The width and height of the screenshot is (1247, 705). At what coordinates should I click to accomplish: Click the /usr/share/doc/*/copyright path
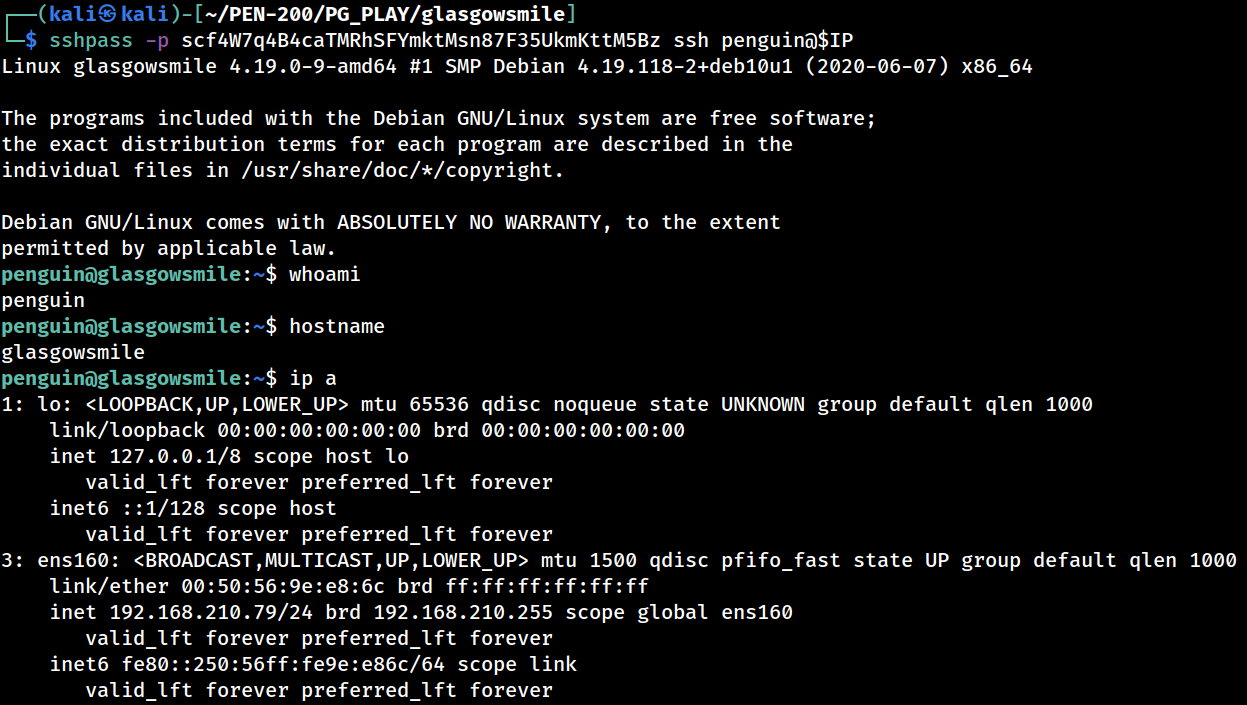tap(396, 171)
